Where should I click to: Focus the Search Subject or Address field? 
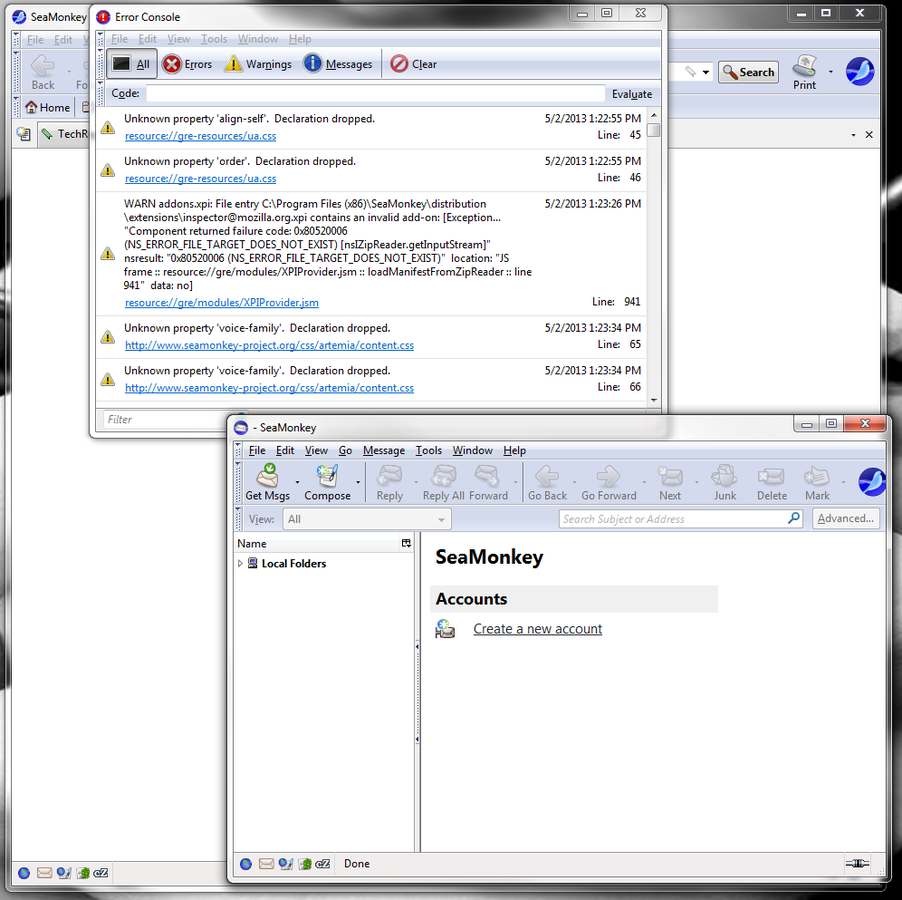click(x=681, y=519)
